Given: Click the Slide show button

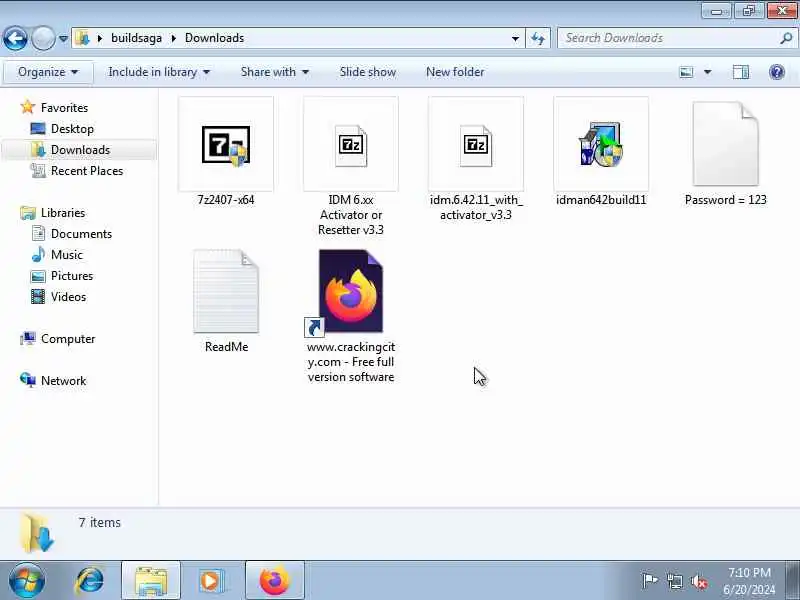Looking at the screenshot, I should pos(368,72).
